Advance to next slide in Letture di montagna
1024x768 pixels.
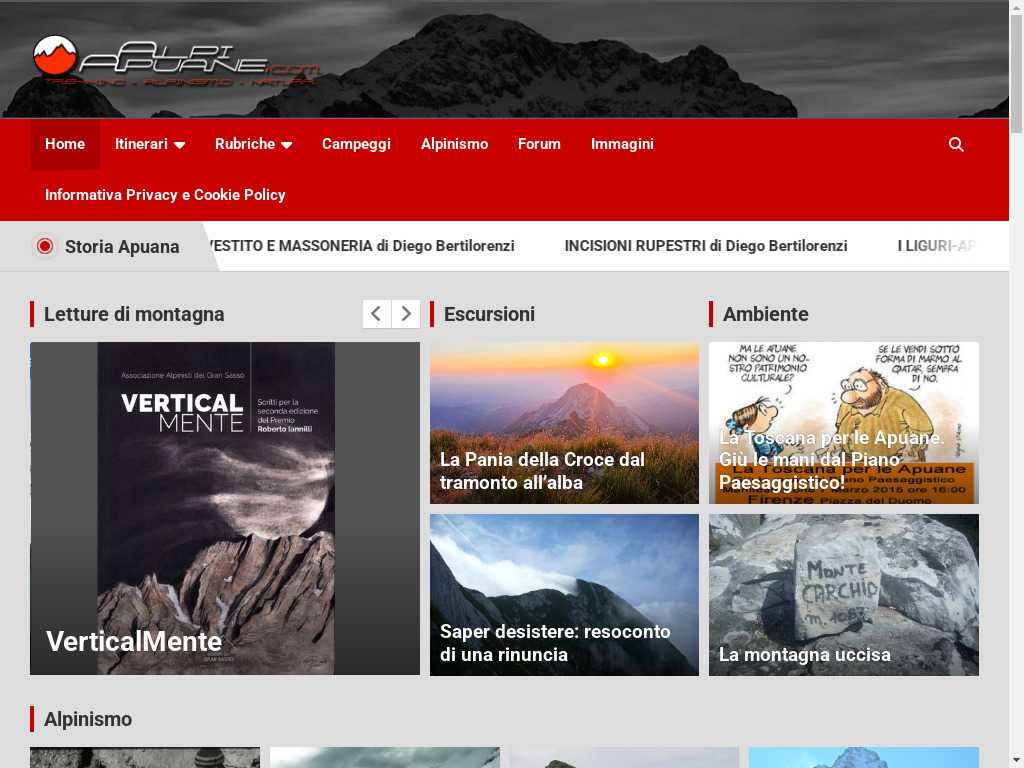pyautogui.click(x=405, y=314)
